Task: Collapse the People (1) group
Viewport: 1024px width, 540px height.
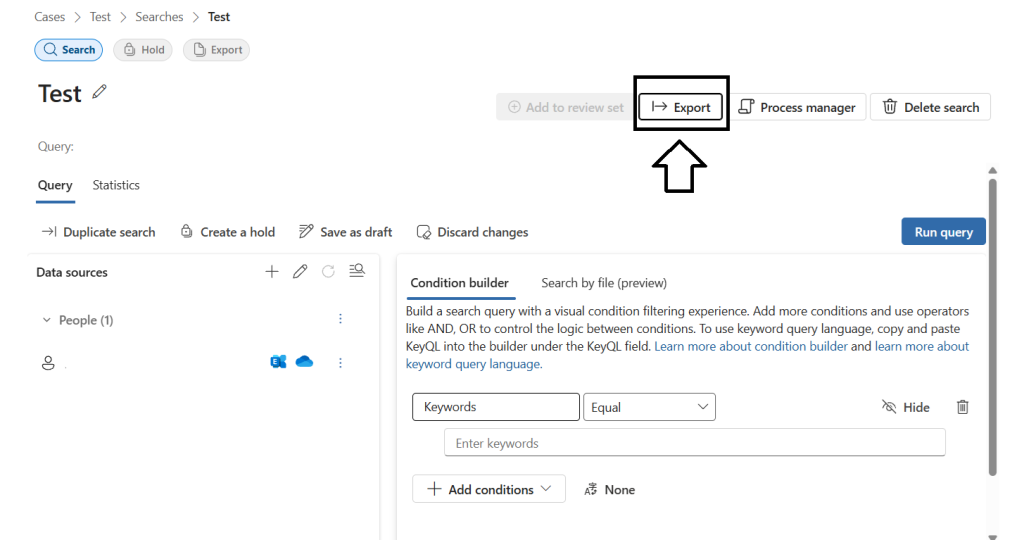Action: 46,320
